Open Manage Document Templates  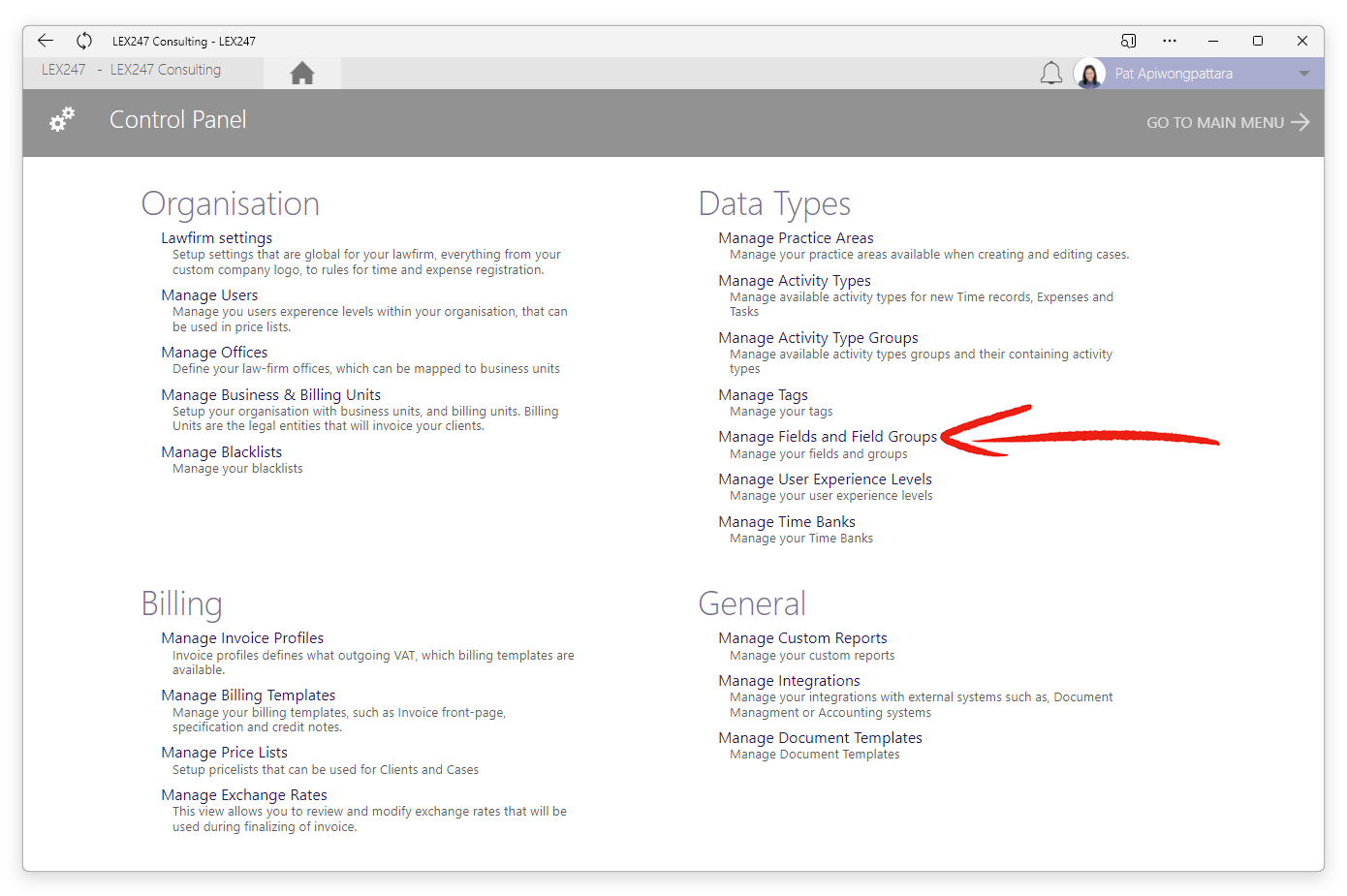(820, 738)
